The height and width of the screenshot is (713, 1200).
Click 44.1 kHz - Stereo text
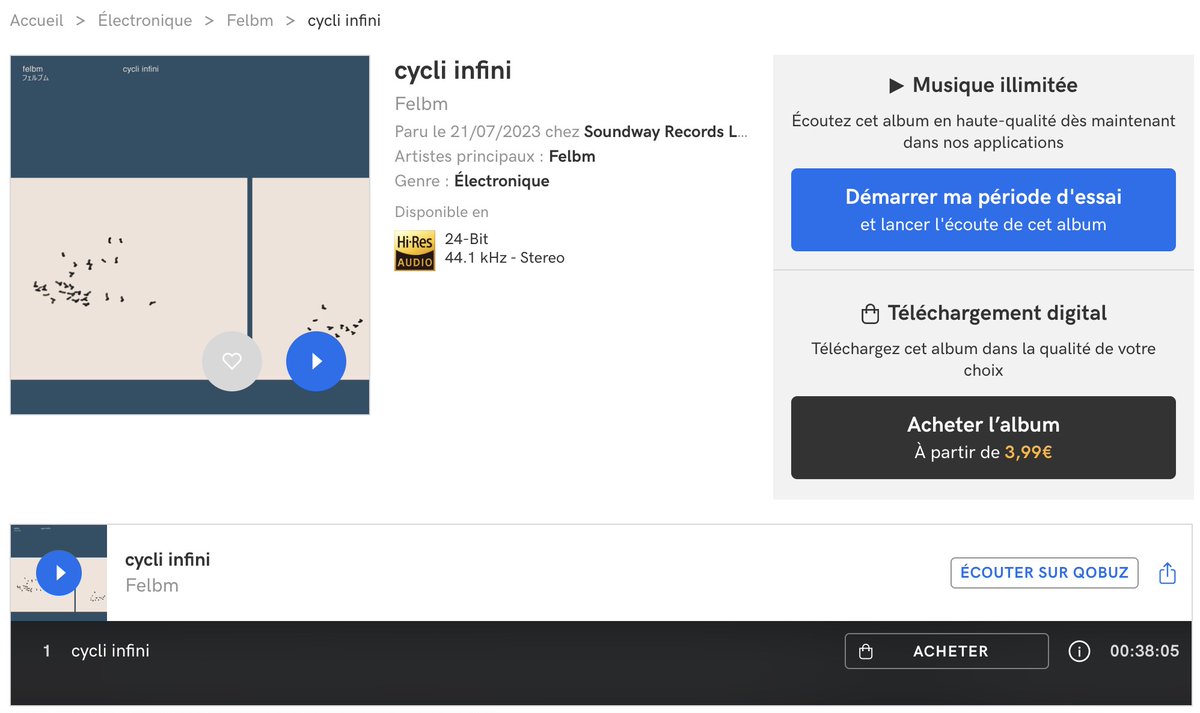click(x=505, y=258)
